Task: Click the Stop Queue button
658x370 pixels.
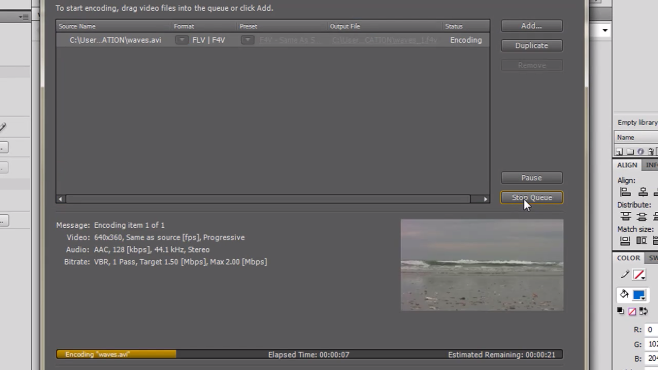Action: (531, 198)
